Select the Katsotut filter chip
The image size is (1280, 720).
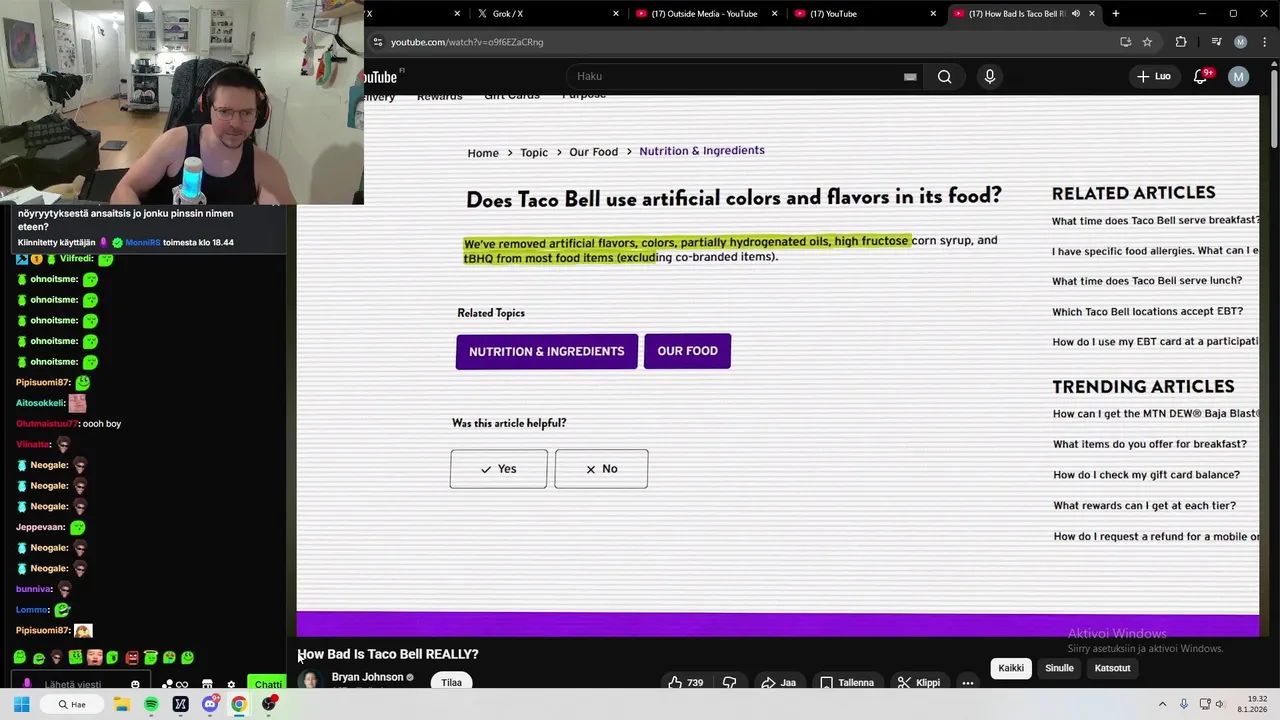1112,668
